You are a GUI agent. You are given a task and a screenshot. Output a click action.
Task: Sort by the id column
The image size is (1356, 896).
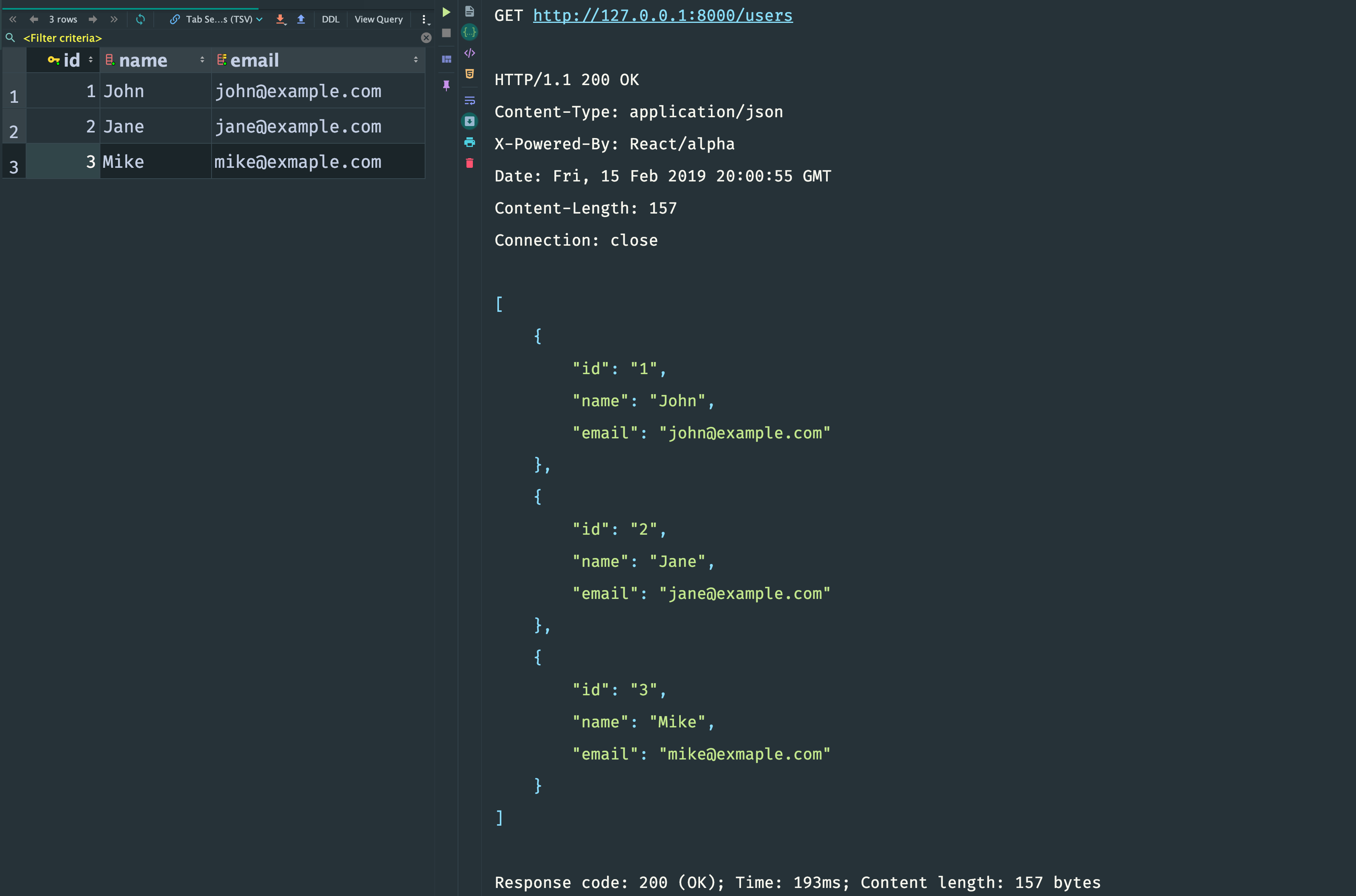pyautogui.click(x=90, y=60)
